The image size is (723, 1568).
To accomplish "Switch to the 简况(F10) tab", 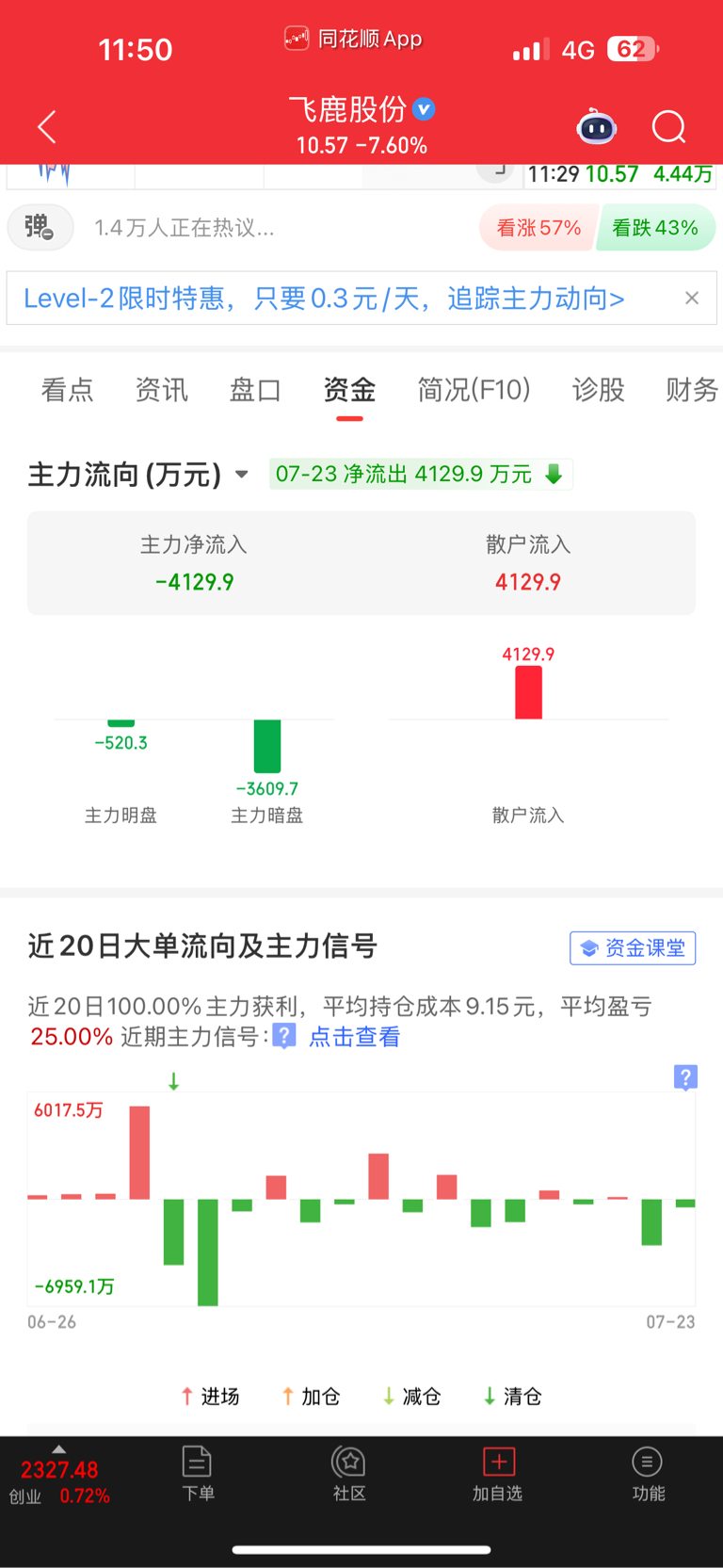I will click(474, 389).
